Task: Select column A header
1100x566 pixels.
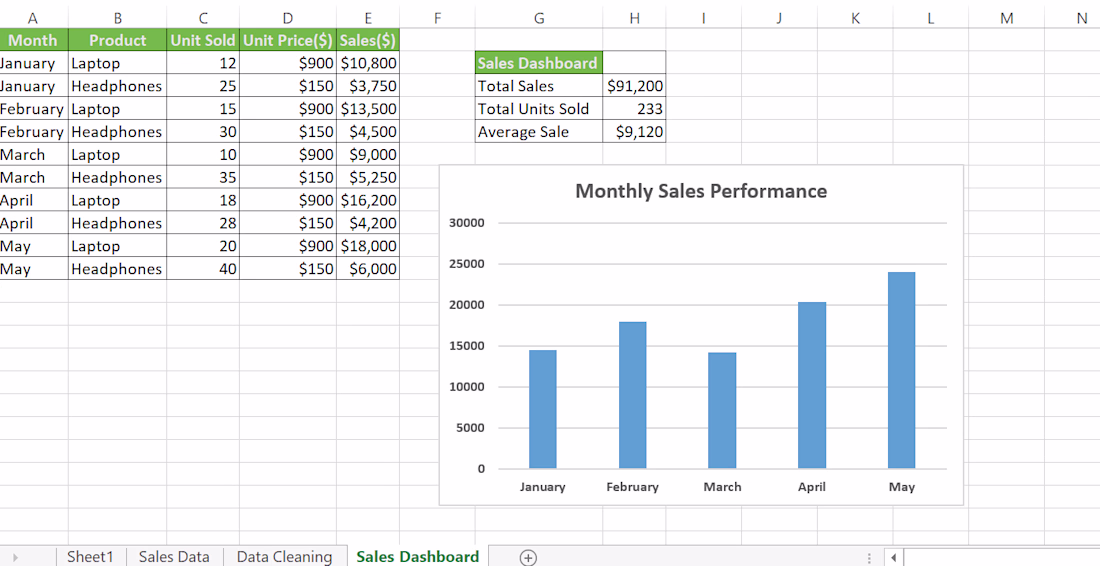Action: (x=33, y=18)
